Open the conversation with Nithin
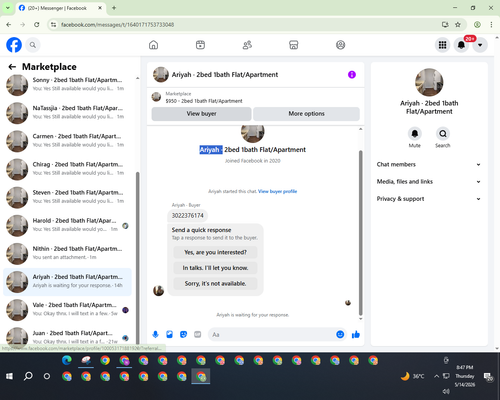This screenshot has height=400, width=500. point(67,253)
